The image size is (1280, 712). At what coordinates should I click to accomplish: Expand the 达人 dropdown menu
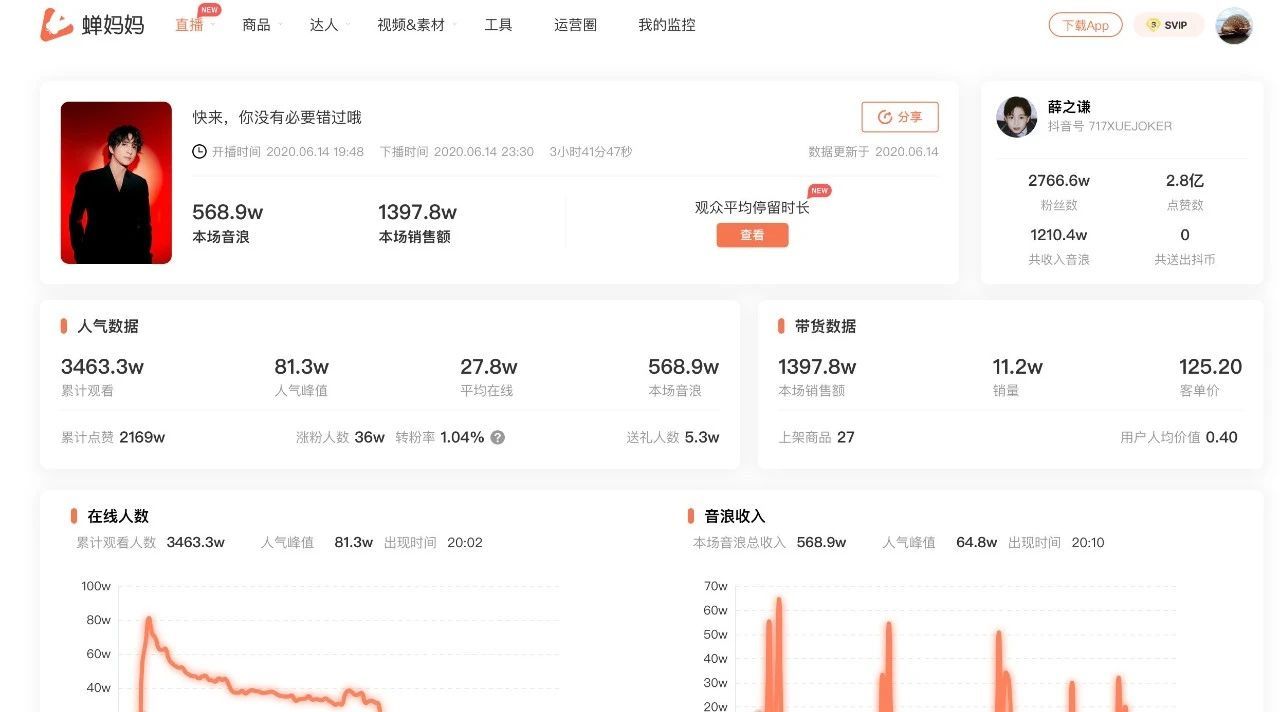[324, 25]
